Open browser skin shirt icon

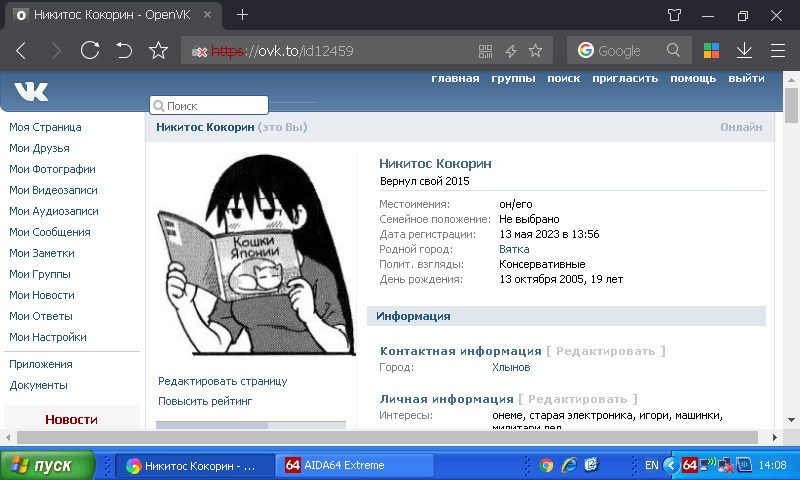(674, 15)
